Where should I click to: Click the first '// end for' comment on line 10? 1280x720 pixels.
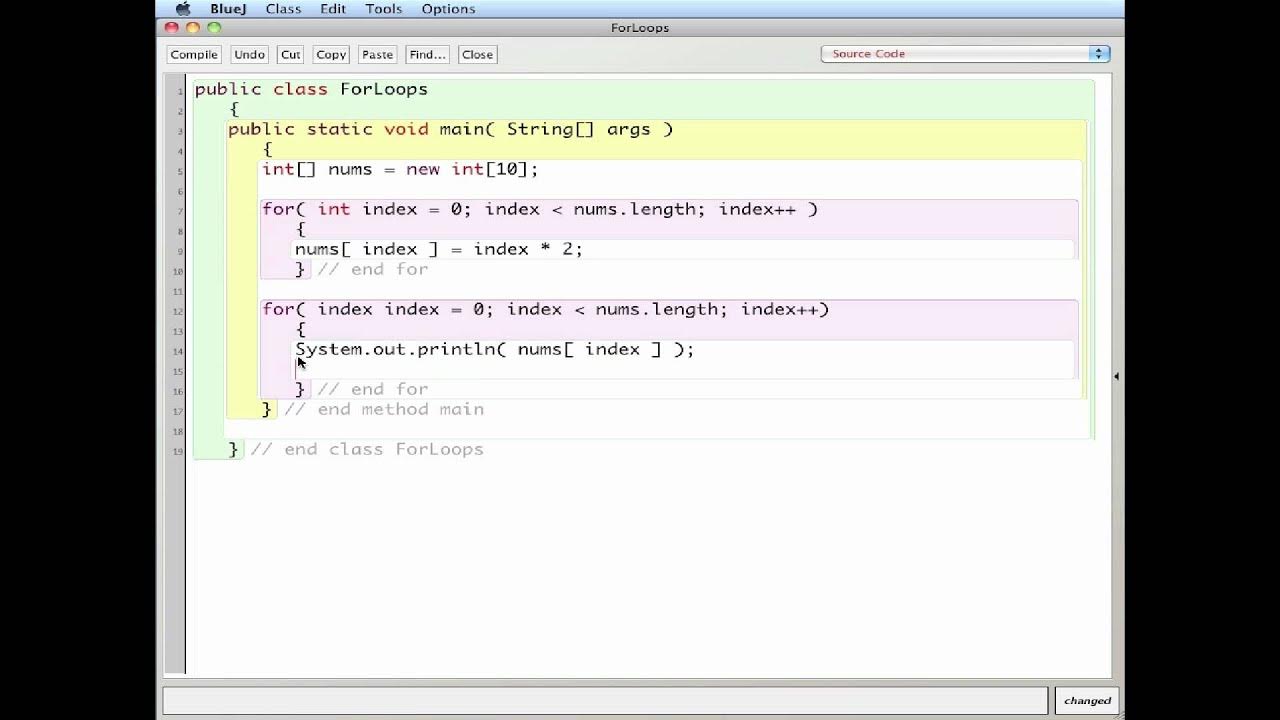pyautogui.click(x=373, y=269)
